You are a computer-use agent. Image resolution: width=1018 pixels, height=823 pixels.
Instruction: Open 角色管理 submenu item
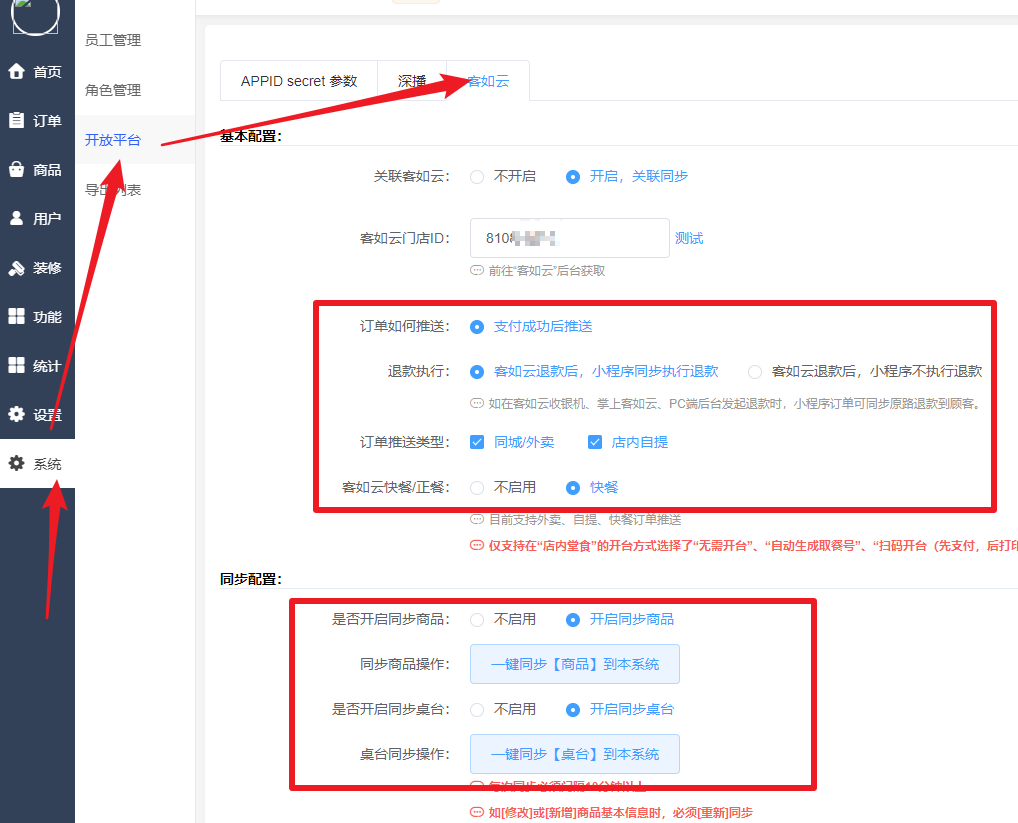(x=113, y=90)
